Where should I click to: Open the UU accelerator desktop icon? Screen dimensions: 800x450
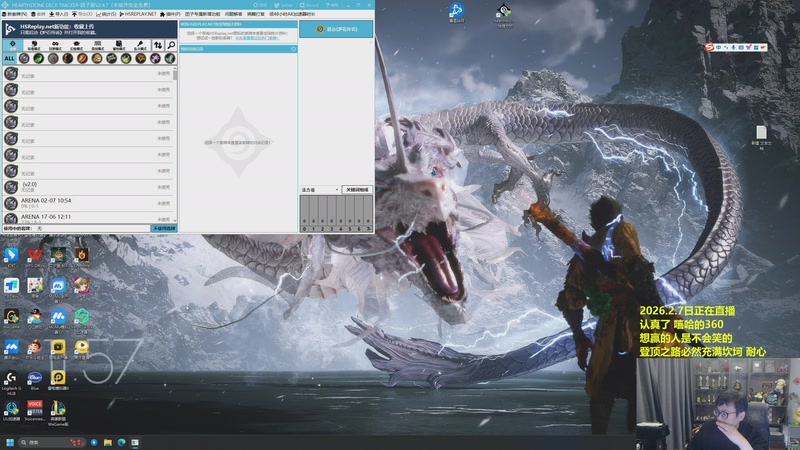pyautogui.click(x=11, y=411)
